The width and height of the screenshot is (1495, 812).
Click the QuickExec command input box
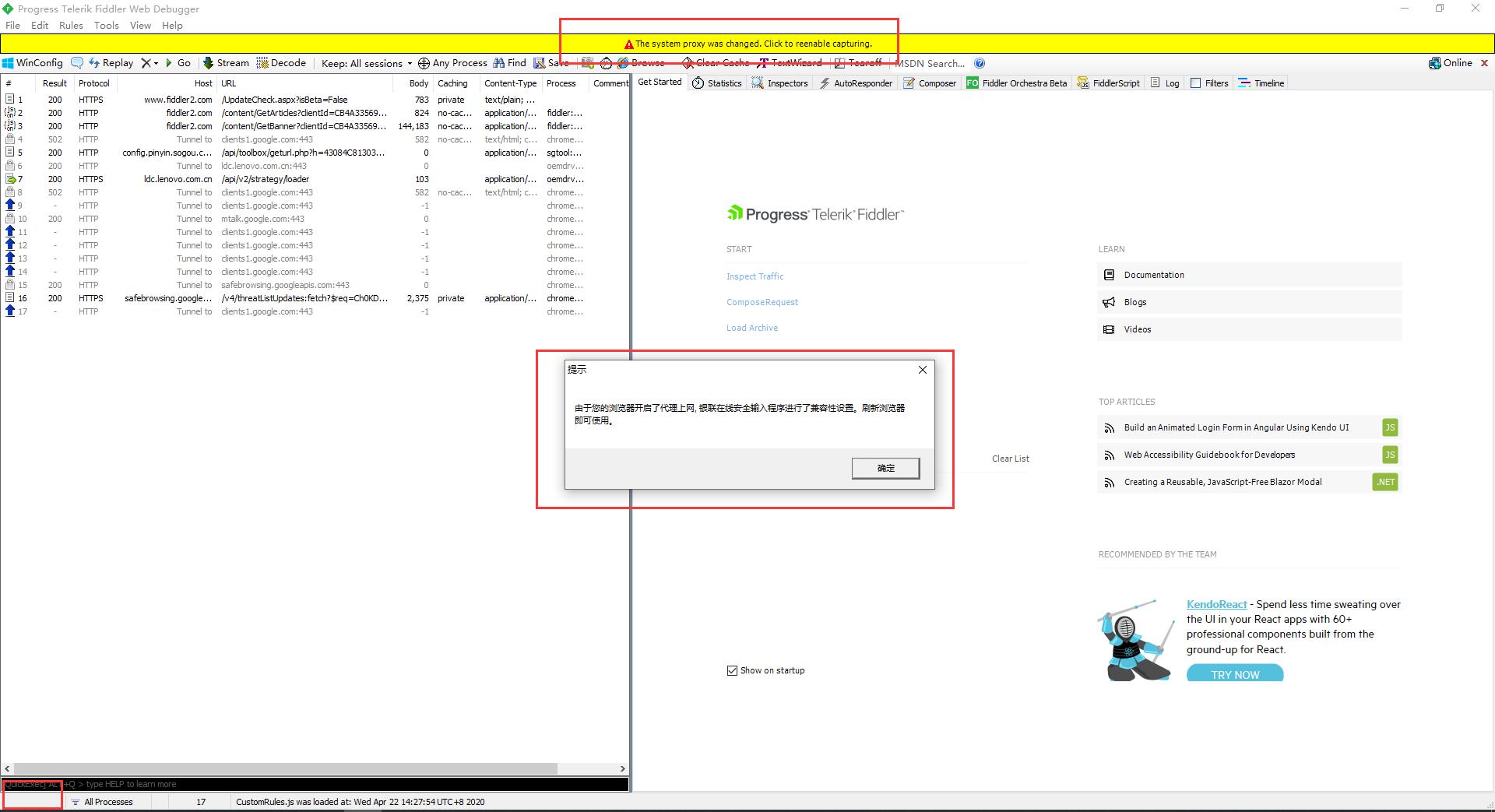click(x=315, y=784)
